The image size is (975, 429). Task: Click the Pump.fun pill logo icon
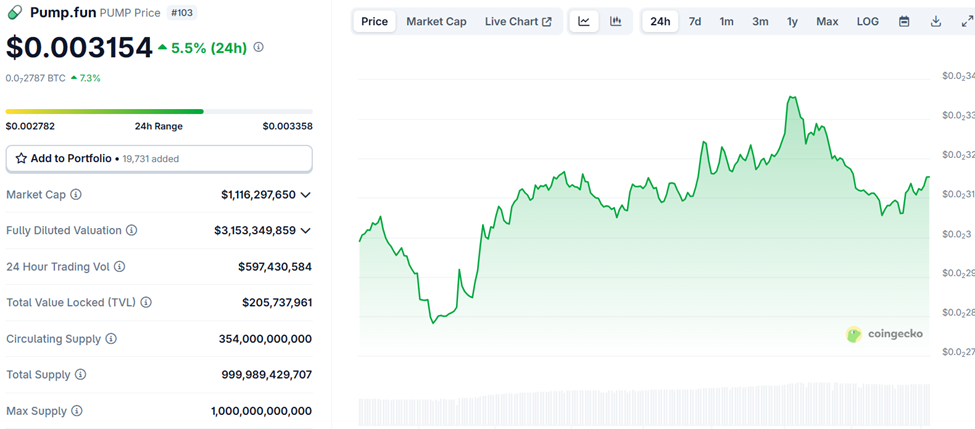[15, 12]
